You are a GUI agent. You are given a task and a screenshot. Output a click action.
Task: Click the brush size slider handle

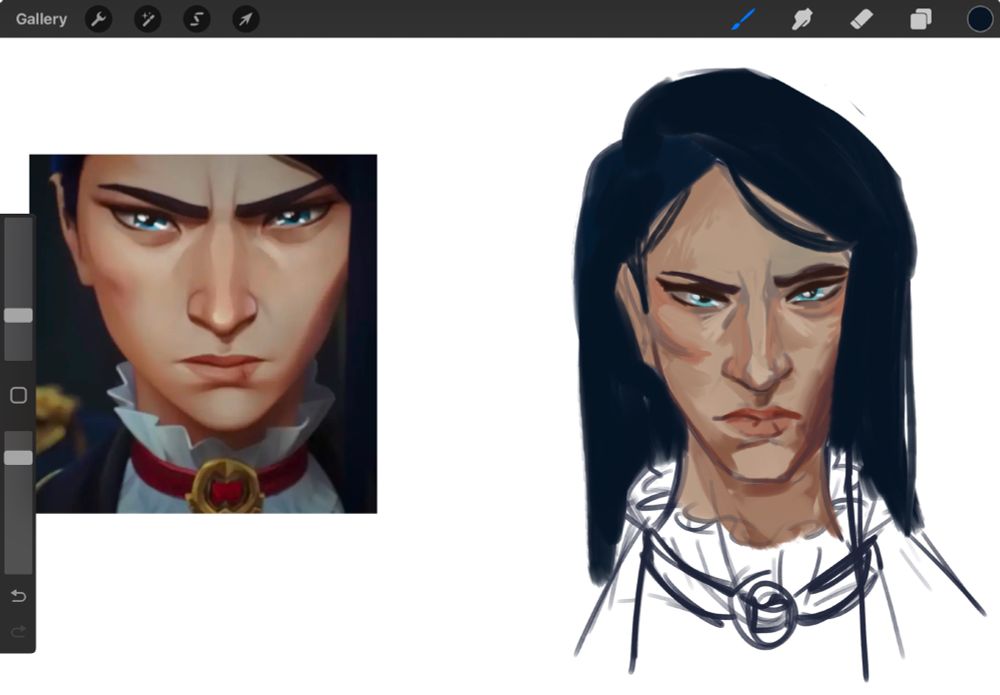[18, 315]
